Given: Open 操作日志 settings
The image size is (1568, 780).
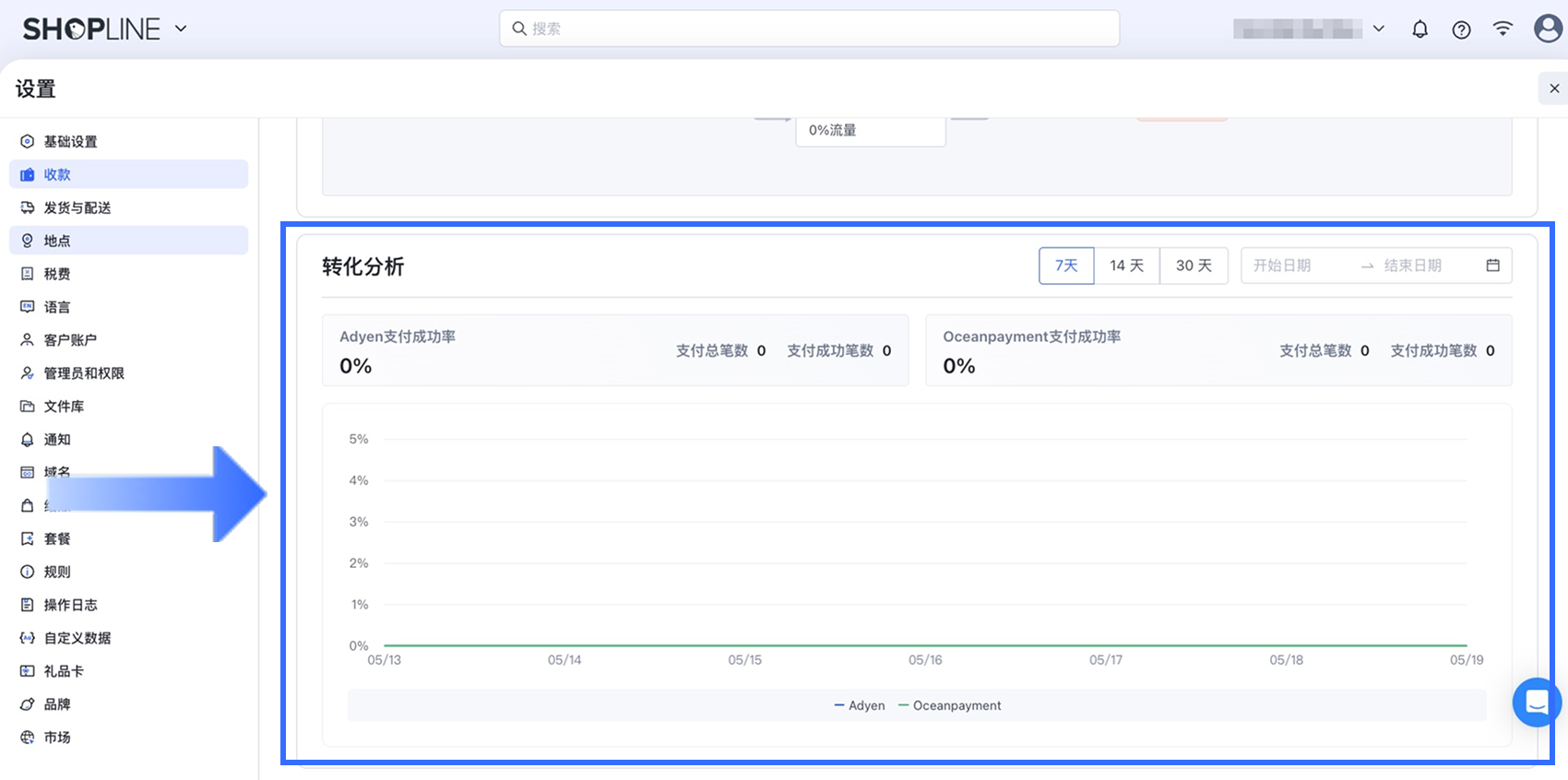Looking at the screenshot, I should (x=128, y=605).
